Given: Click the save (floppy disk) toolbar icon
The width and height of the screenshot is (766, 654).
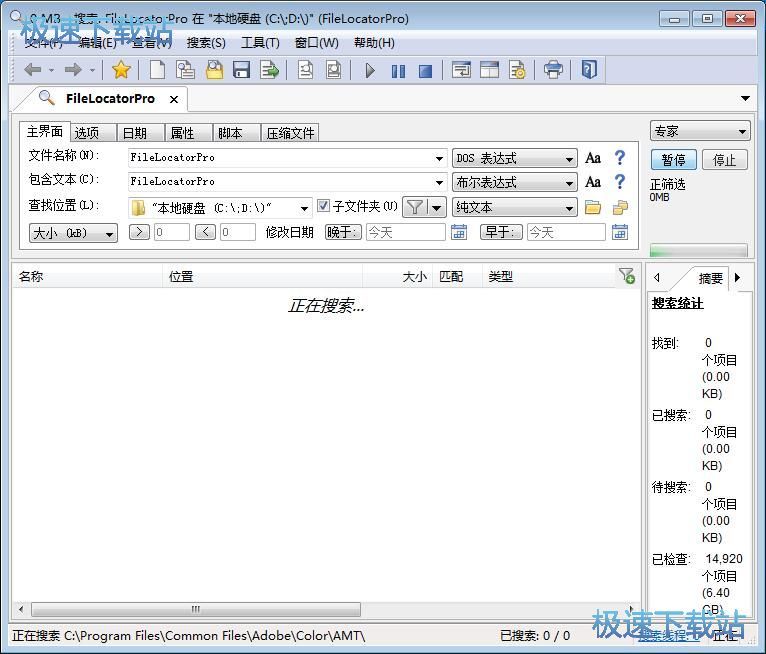Looking at the screenshot, I should coord(241,70).
